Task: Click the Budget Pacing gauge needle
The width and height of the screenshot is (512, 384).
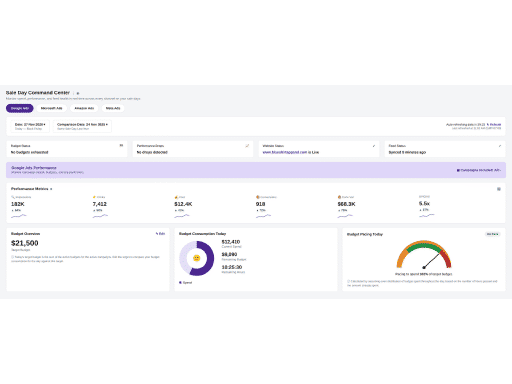Action: tap(431, 261)
